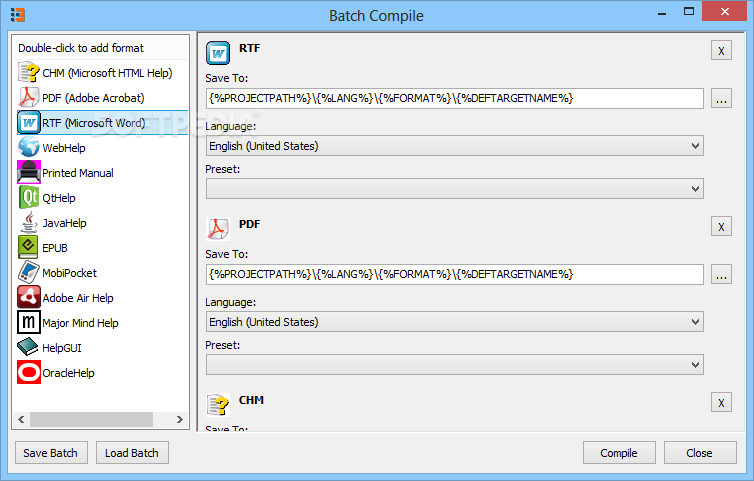Open the RTF Language dropdown
754x481 pixels.
point(455,146)
